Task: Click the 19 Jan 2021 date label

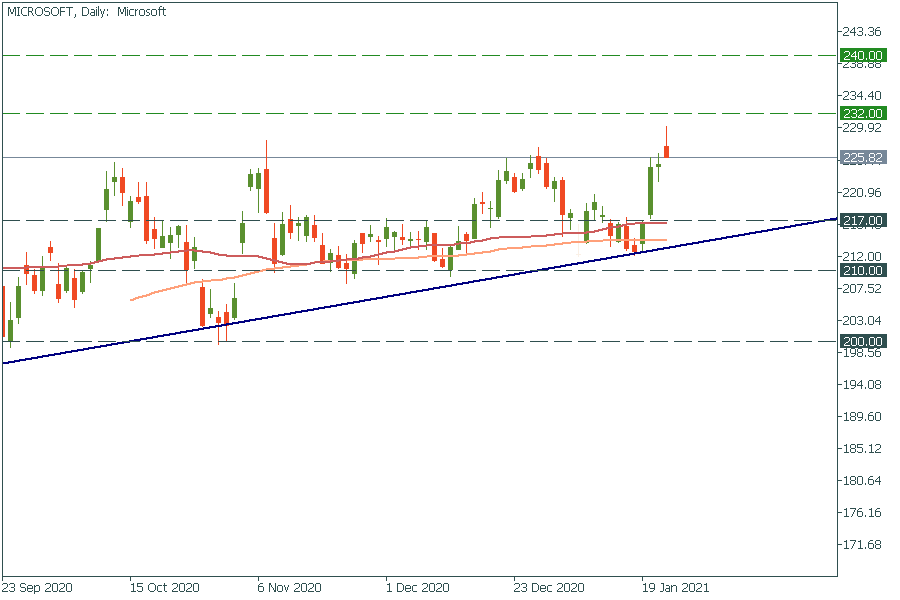Action: [675, 588]
